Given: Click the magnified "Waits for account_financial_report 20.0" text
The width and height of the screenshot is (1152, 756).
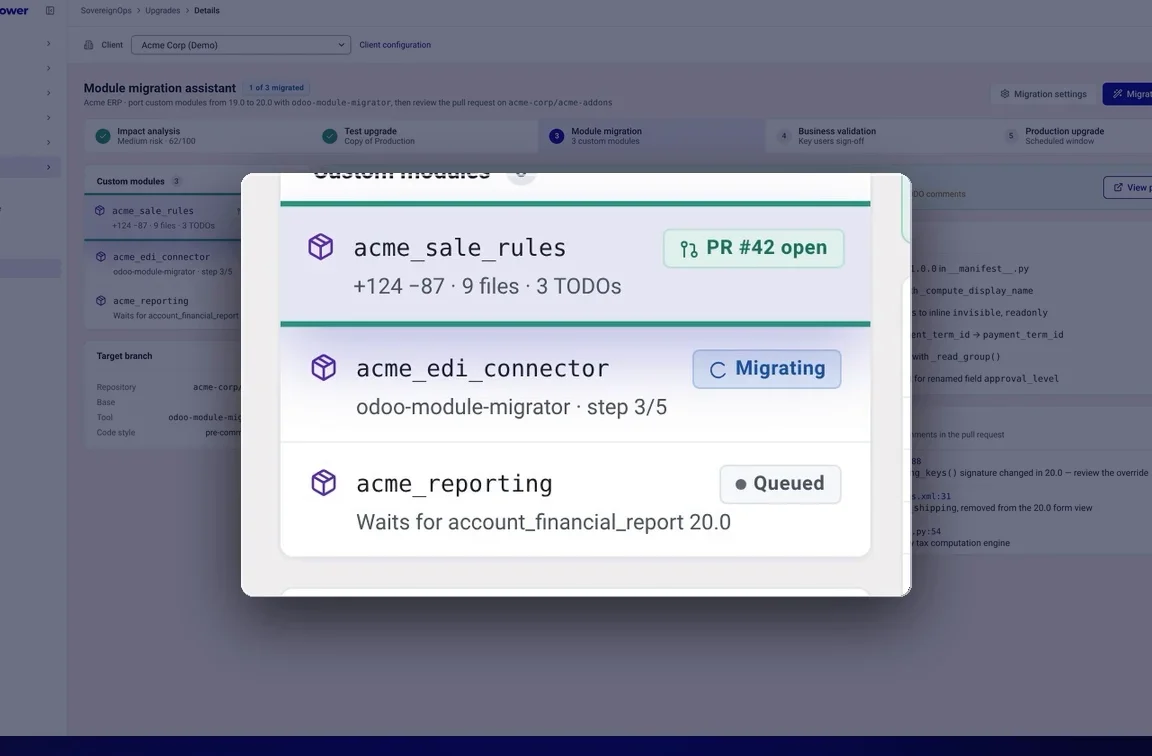Looking at the screenshot, I should [x=544, y=522].
